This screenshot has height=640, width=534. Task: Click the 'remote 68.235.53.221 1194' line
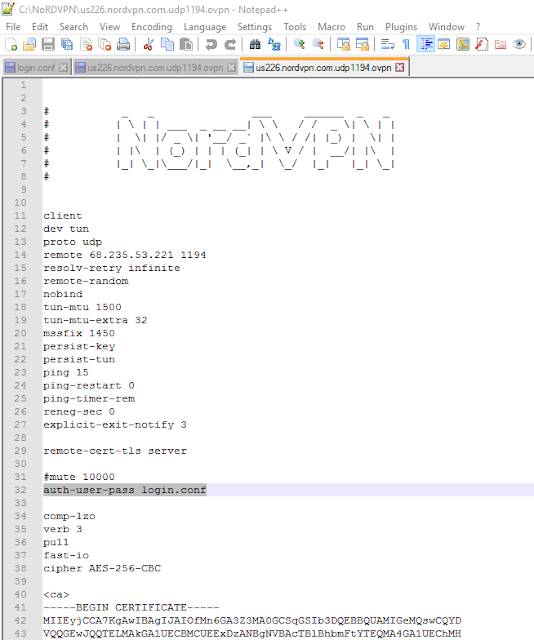[x=125, y=255]
